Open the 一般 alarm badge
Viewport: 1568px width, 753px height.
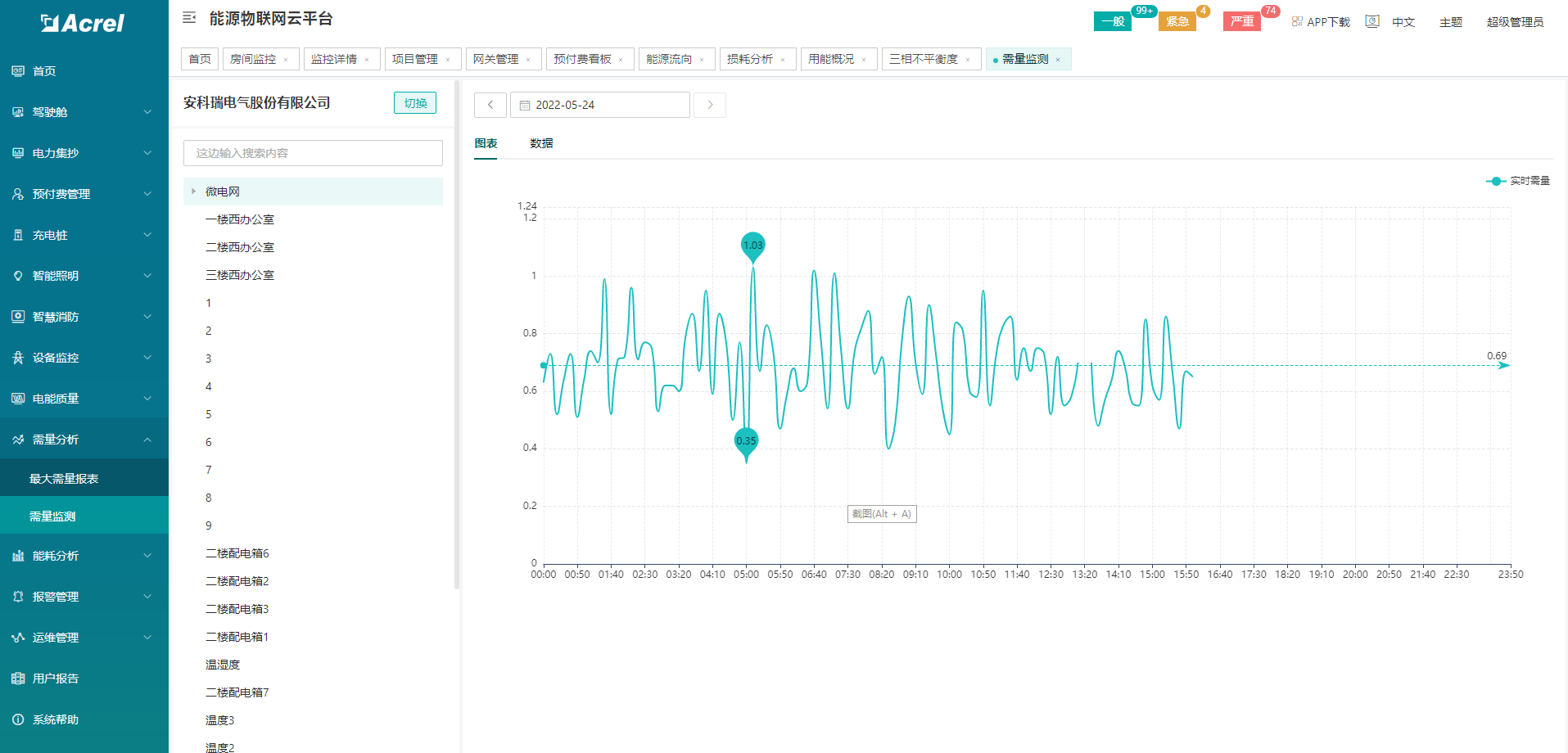pos(1113,21)
